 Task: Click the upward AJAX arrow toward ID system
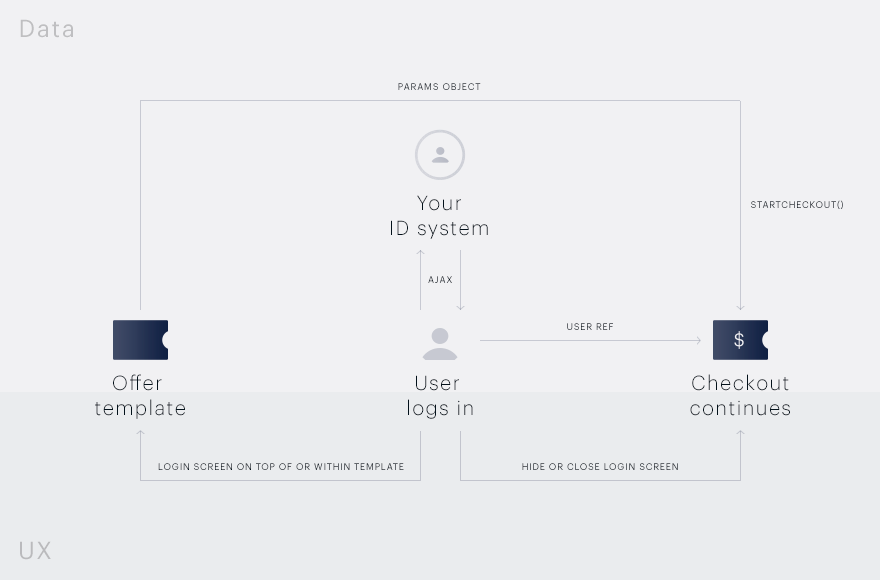pyautogui.click(x=420, y=280)
